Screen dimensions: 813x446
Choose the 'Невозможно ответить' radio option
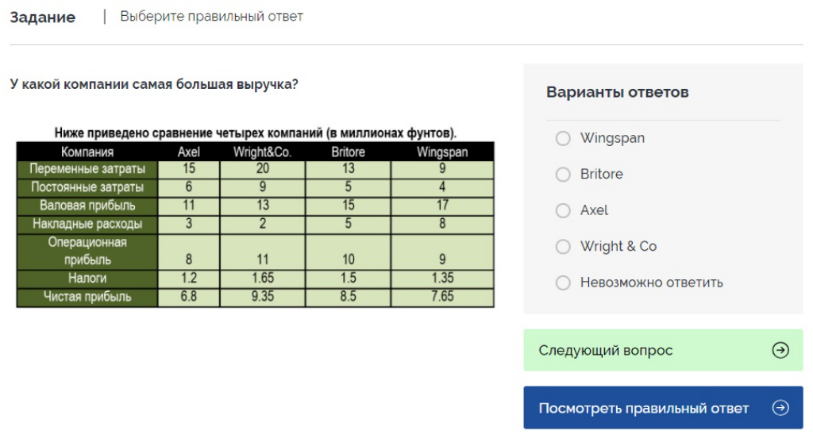pos(563,282)
